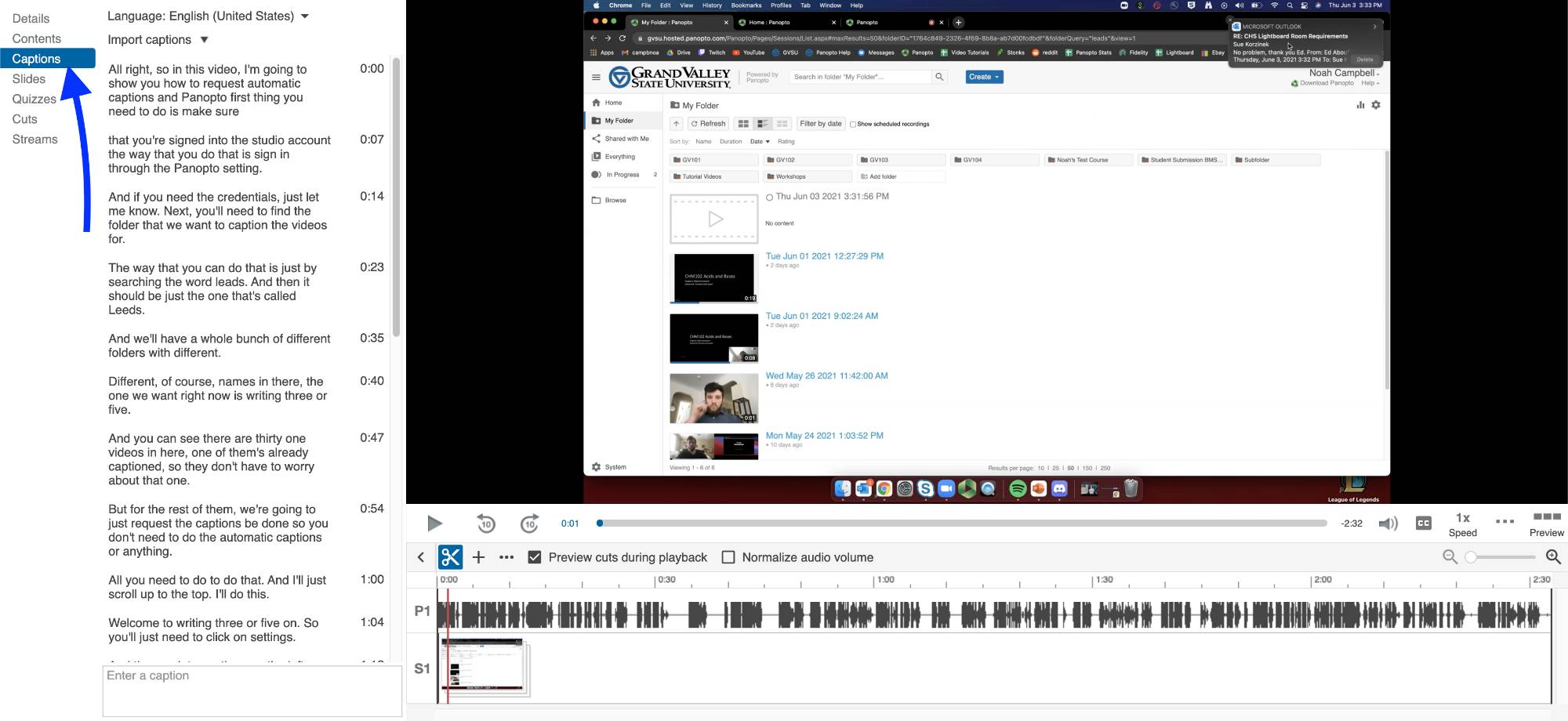The width and height of the screenshot is (1568, 721).
Task: Zoom in on the timeline
Action: pos(1553,557)
